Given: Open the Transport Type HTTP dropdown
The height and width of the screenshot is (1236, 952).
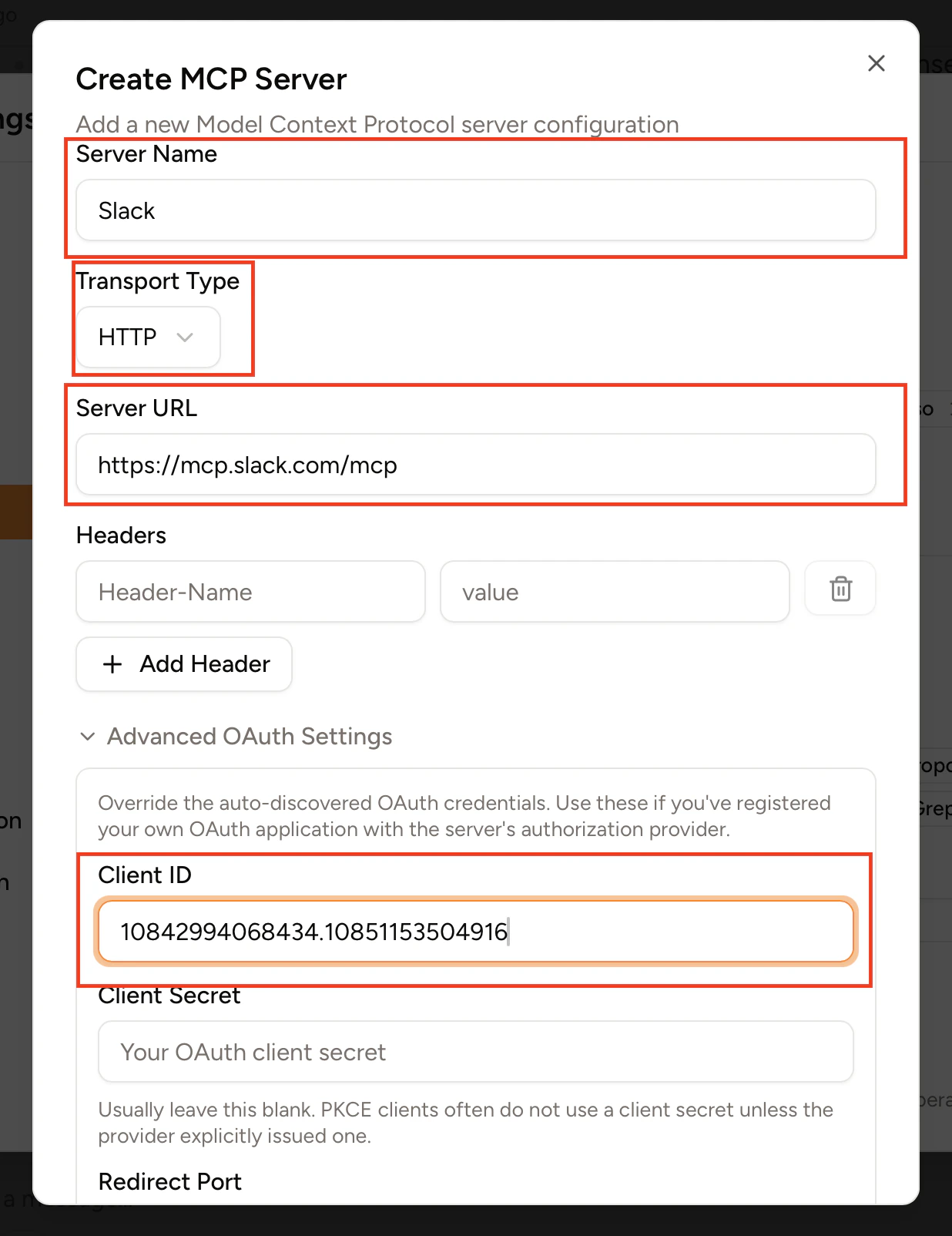Looking at the screenshot, I should pos(148,337).
